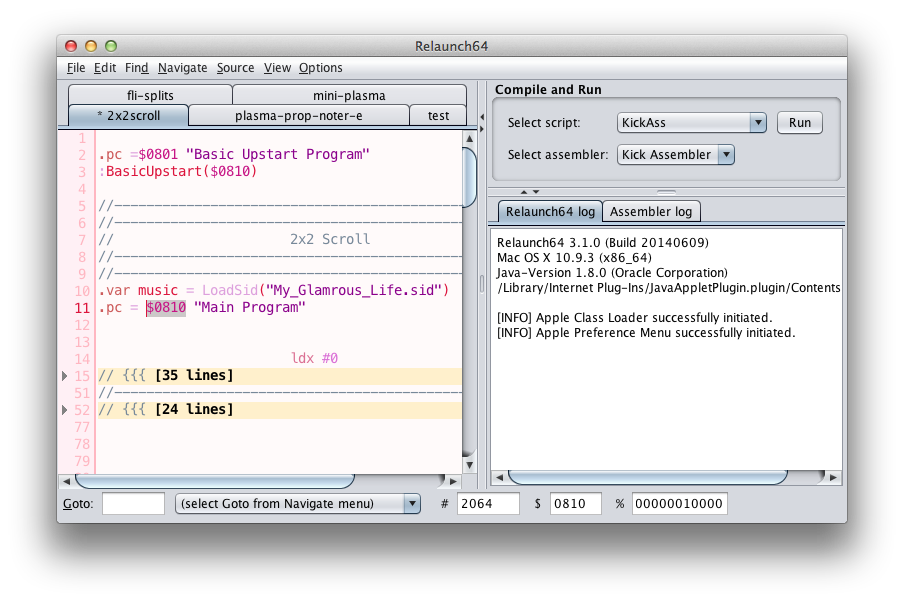Click the Goto text field
The height and width of the screenshot is (602, 904).
pyautogui.click(x=133, y=504)
